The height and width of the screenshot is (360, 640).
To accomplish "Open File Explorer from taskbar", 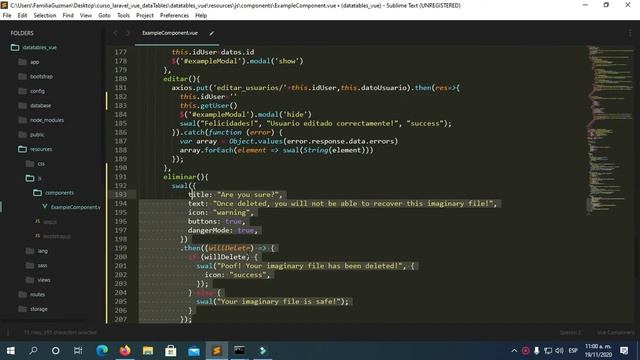I will pyautogui.click(x=148, y=351).
